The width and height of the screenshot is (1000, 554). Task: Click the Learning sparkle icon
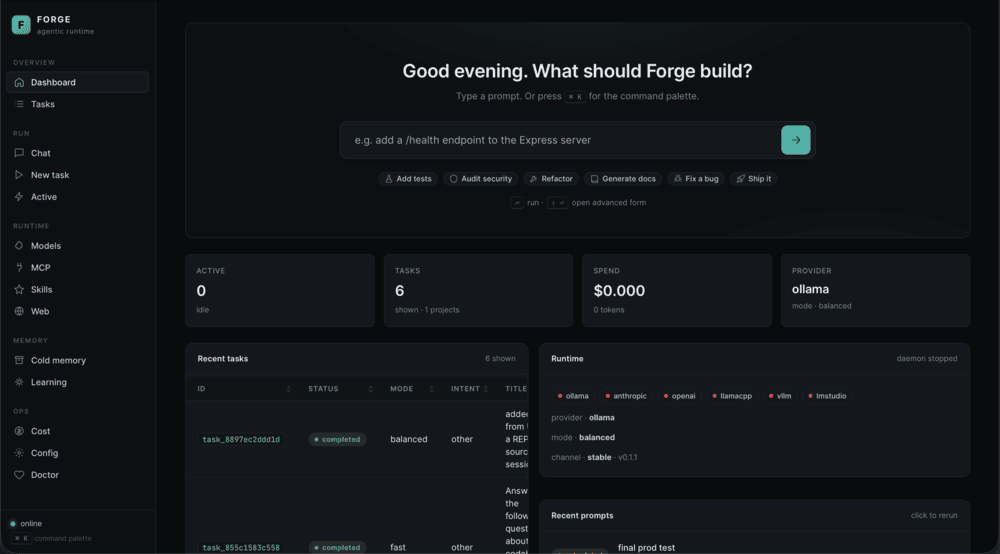tap(19, 382)
